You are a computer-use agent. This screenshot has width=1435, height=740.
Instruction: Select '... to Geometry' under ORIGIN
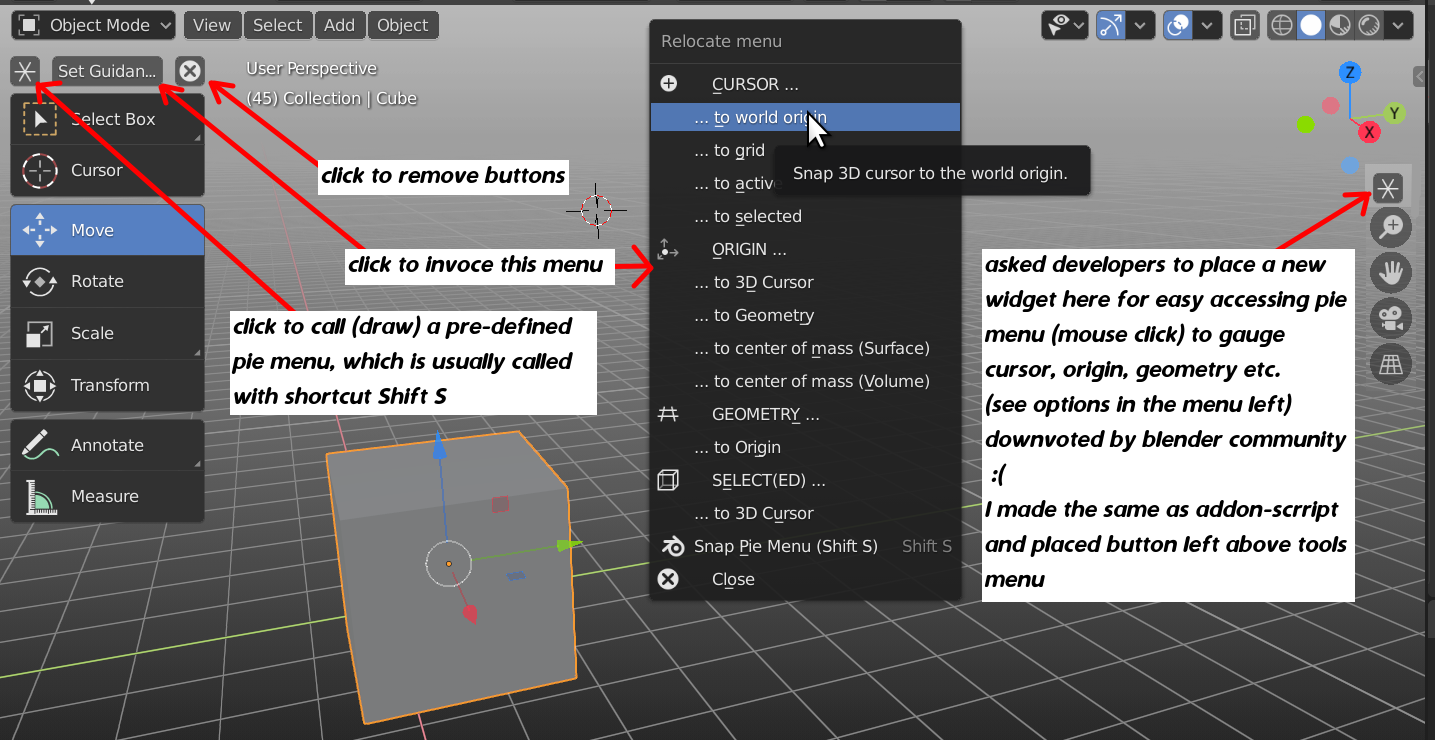[x=805, y=315]
